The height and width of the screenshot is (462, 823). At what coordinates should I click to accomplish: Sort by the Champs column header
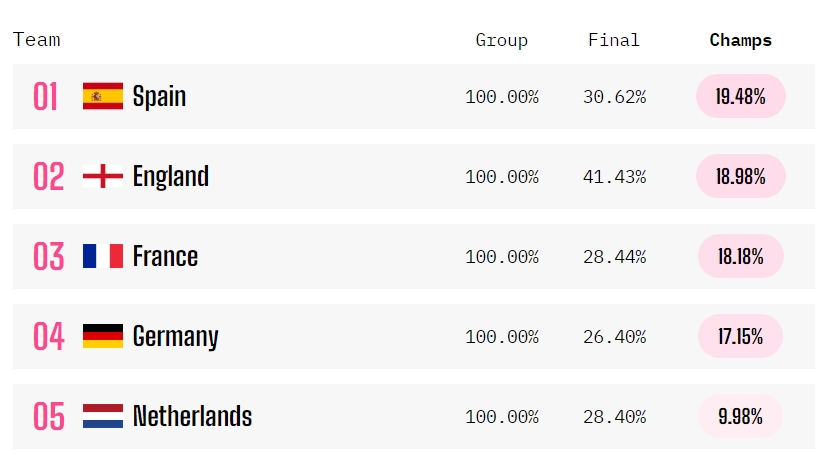pos(741,40)
